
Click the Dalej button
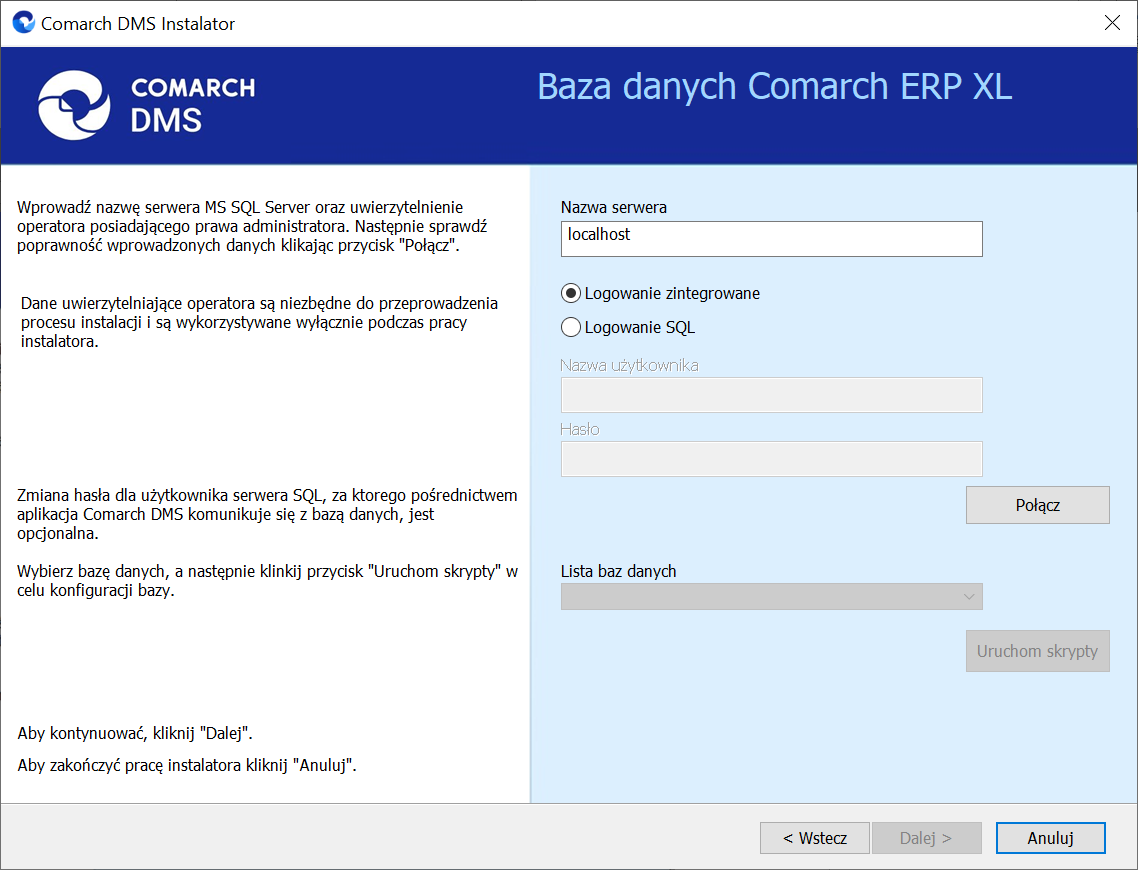(927, 838)
